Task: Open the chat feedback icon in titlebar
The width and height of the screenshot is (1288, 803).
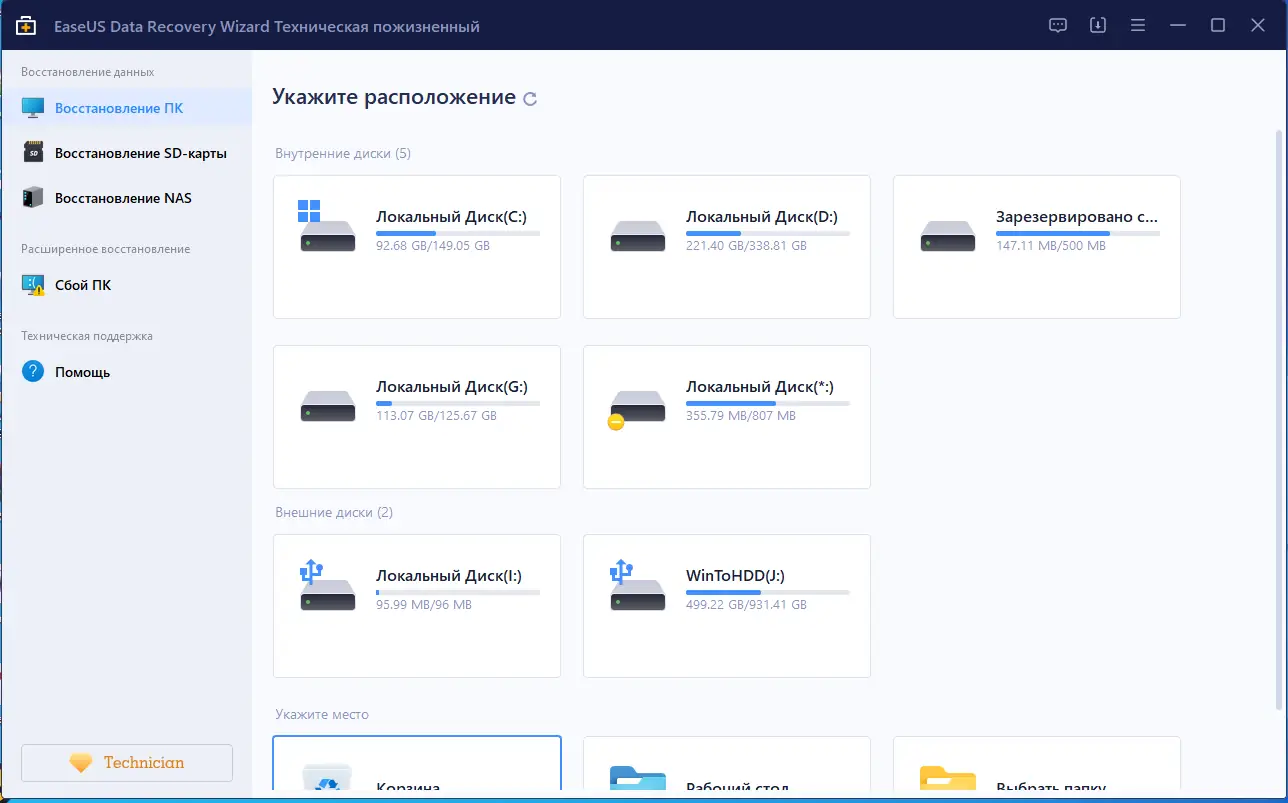Action: pyautogui.click(x=1057, y=25)
